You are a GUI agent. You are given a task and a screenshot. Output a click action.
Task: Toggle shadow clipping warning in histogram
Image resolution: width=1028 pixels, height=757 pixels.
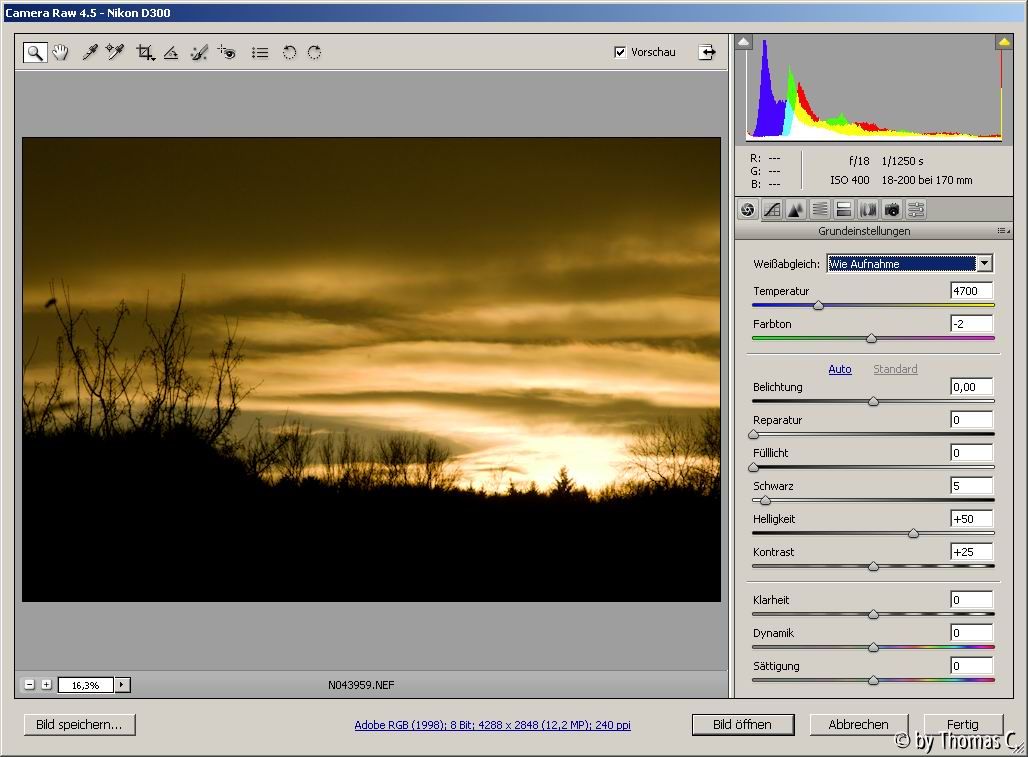click(x=743, y=42)
